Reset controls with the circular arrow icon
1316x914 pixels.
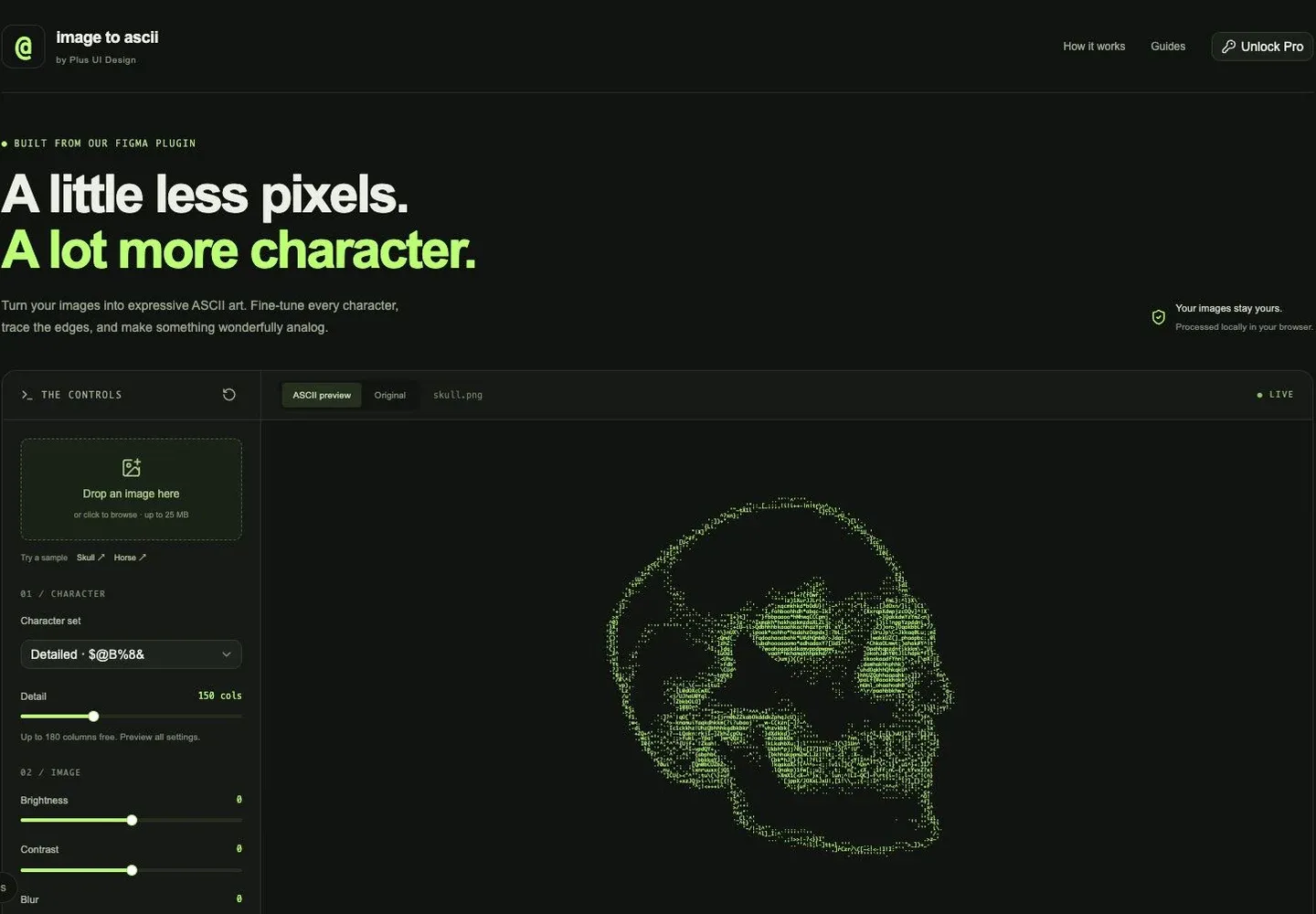229,395
